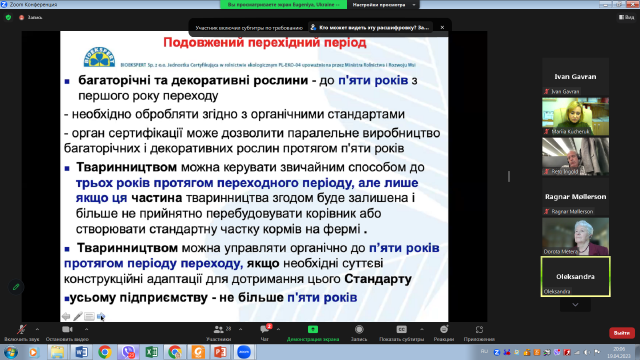The width and height of the screenshot is (640, 360).
Task: Show subtitles with Показать субтитры button
Action: click(401, 333)
